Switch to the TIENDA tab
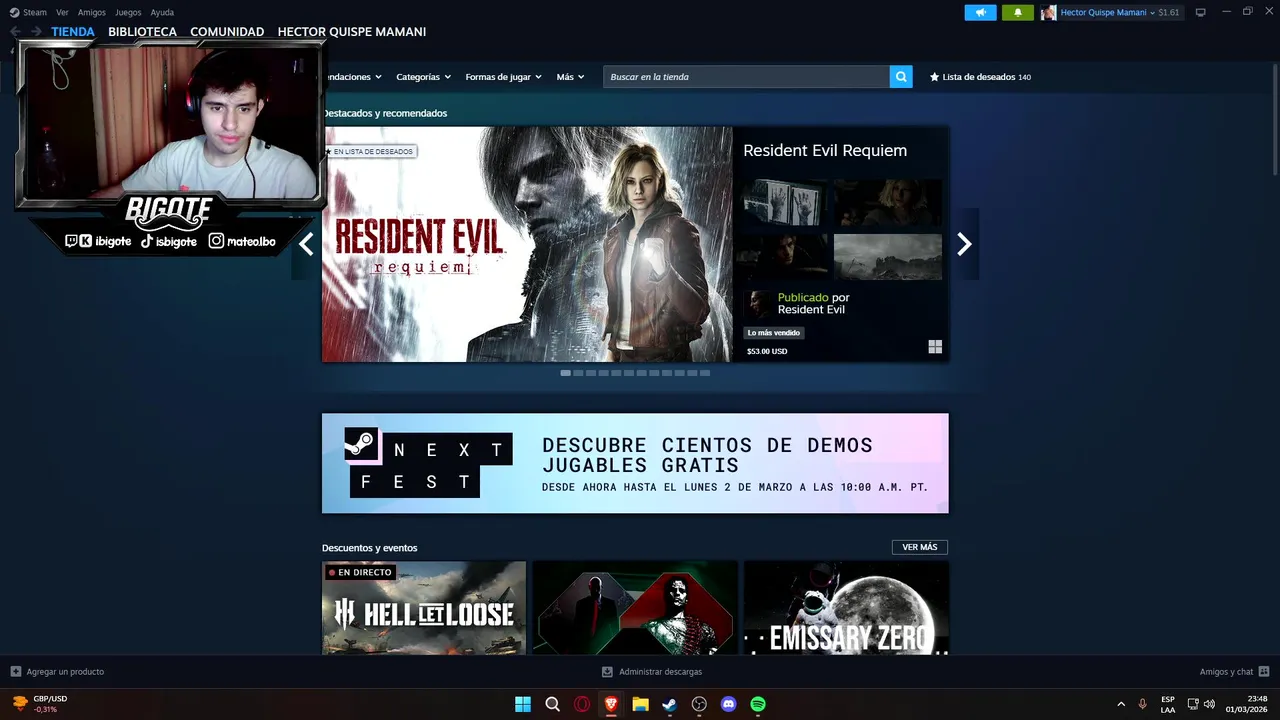The height and width of the screenshot is (720, 1280). coord(73,32)
